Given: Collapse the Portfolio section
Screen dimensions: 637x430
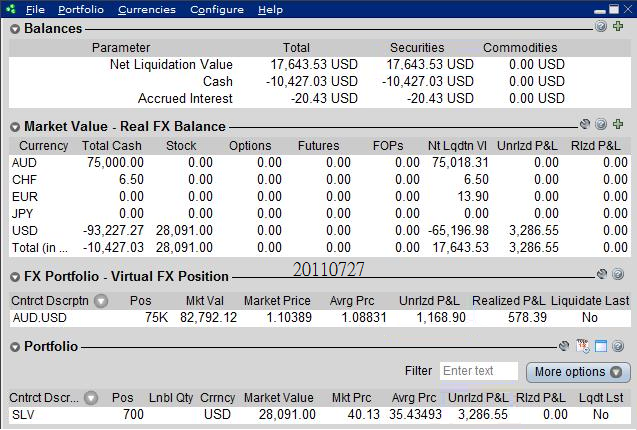Looking at the screenshot, I should point(15,347).
